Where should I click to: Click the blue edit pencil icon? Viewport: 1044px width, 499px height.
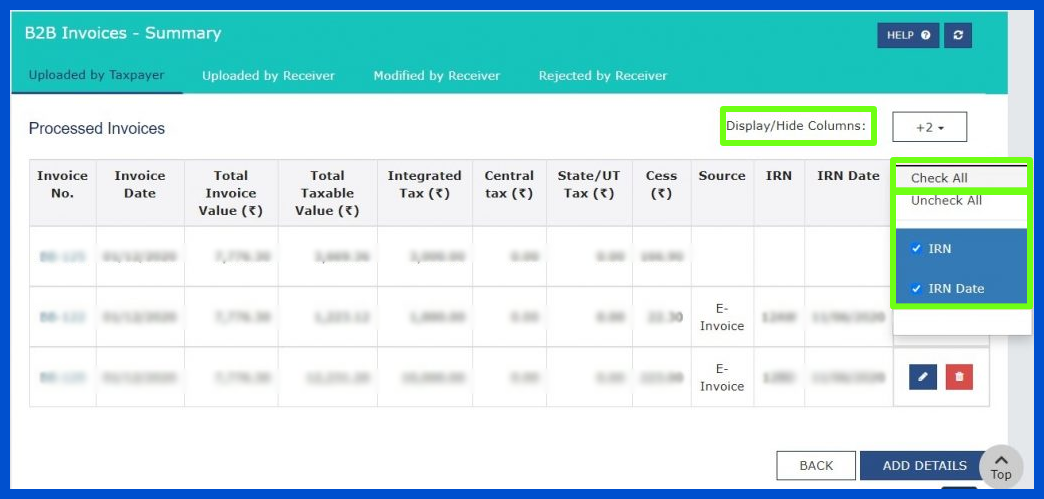923,376
